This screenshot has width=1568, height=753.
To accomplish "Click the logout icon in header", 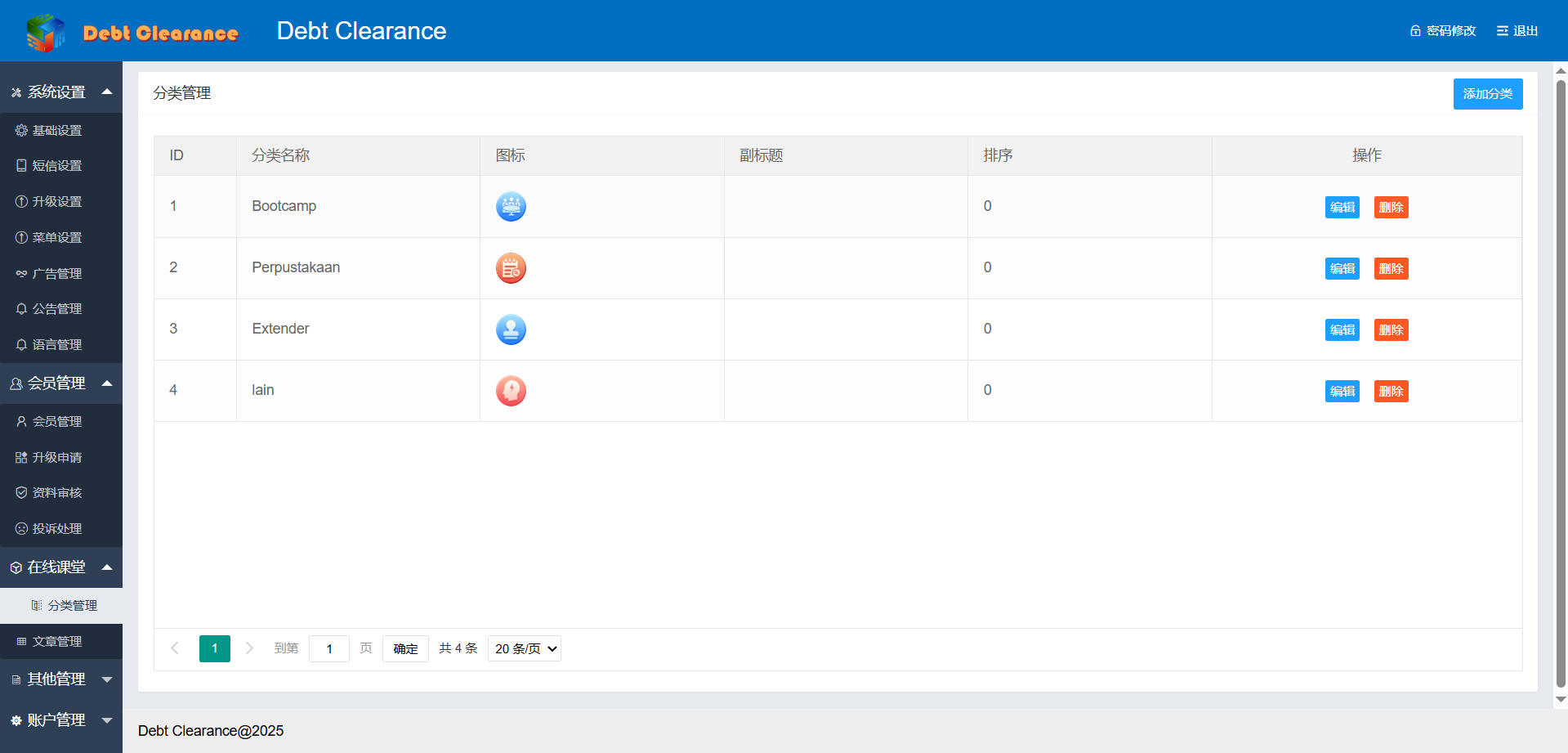I will [1502, 31].
